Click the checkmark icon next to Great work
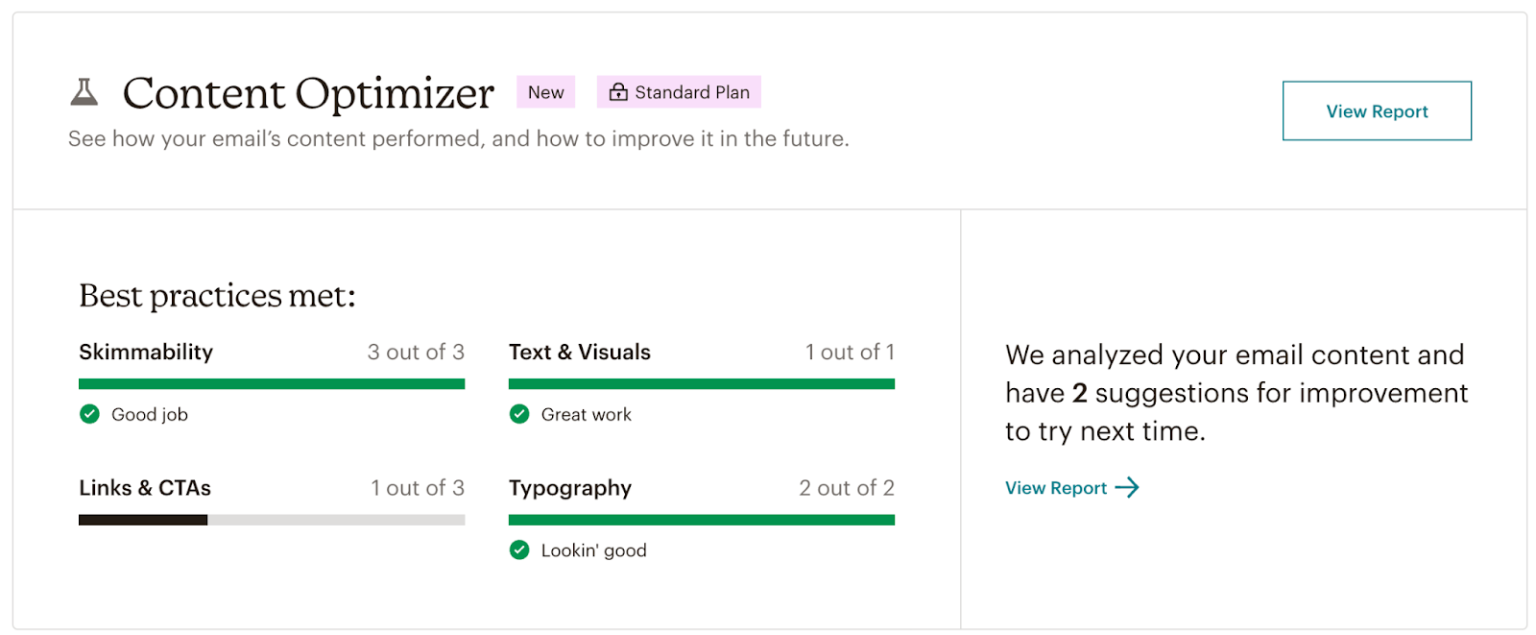1536x635 pixels. coord(520,414)
